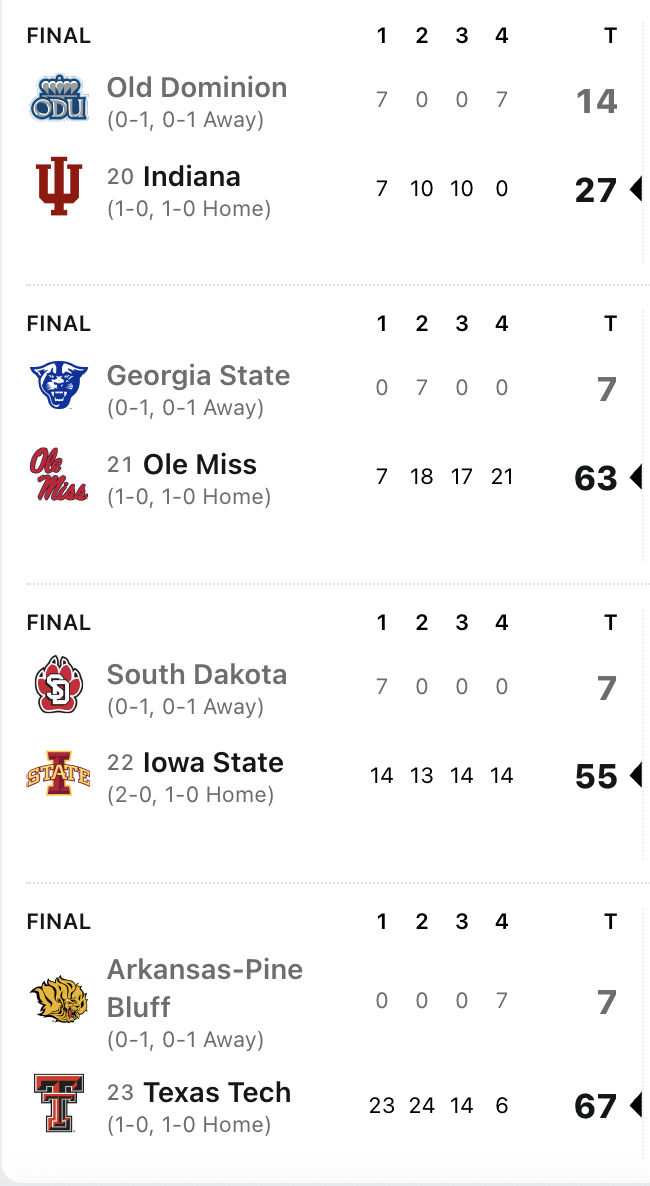The width and height of the screenshot is (650, 1186).
Task: Click the Old Dominion team logo
Action: tap(59, 100)
